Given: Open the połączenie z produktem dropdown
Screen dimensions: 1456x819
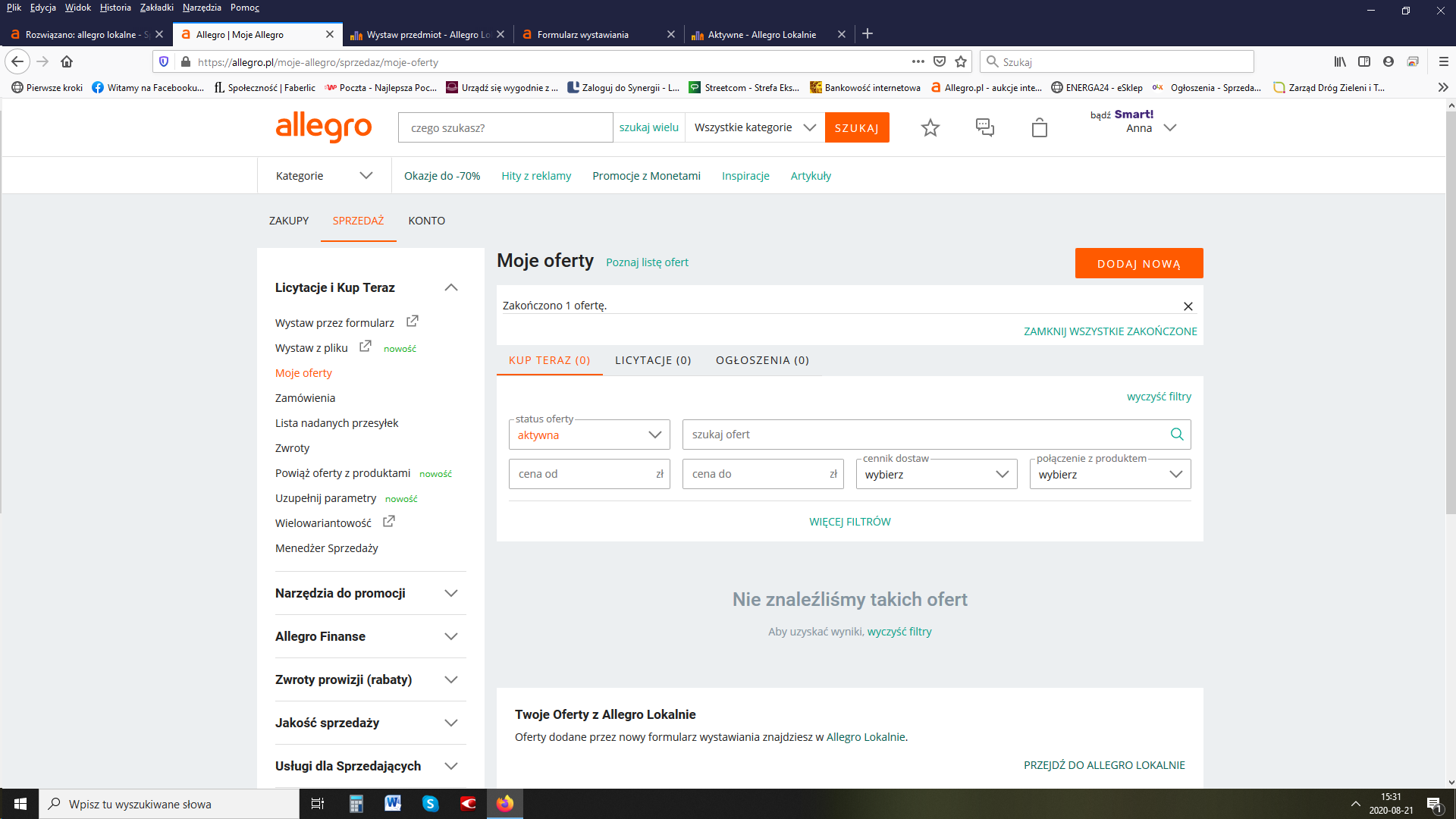Looking at the screenshot, I should 1110,474.
